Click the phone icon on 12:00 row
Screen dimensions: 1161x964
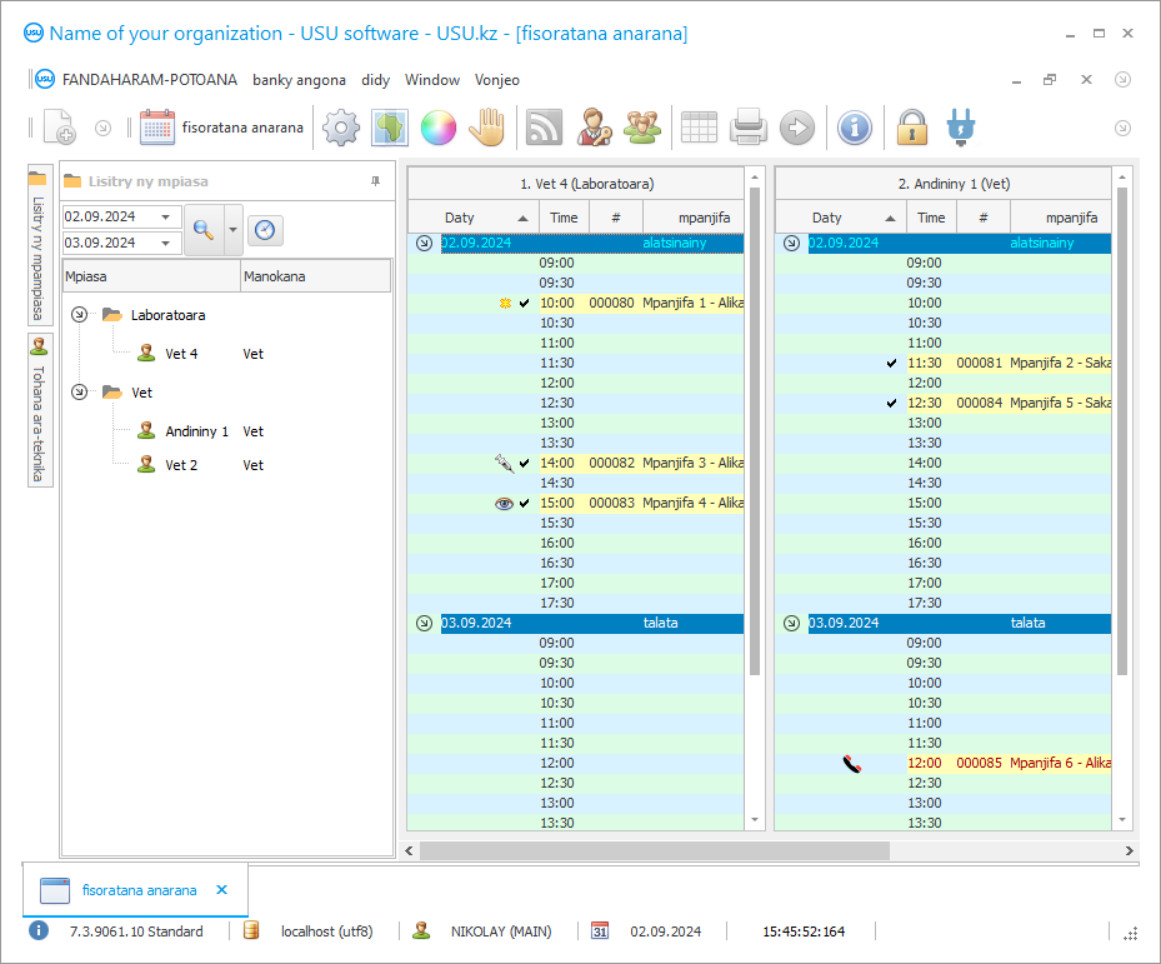tap(851, 764)
